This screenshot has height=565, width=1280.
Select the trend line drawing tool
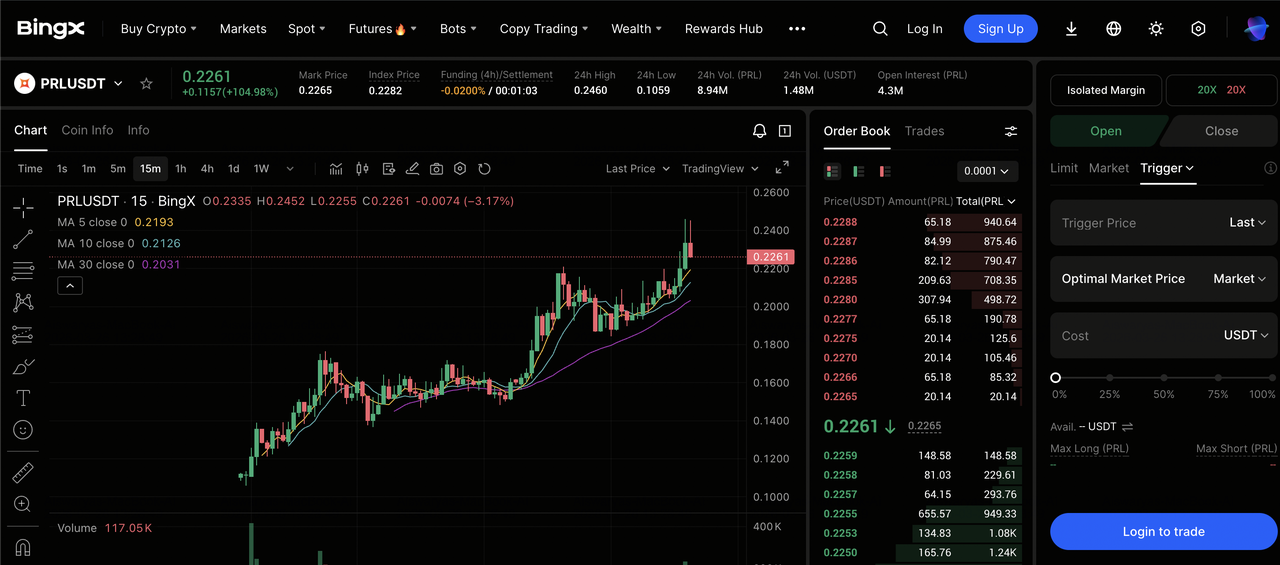coord(23,239)
